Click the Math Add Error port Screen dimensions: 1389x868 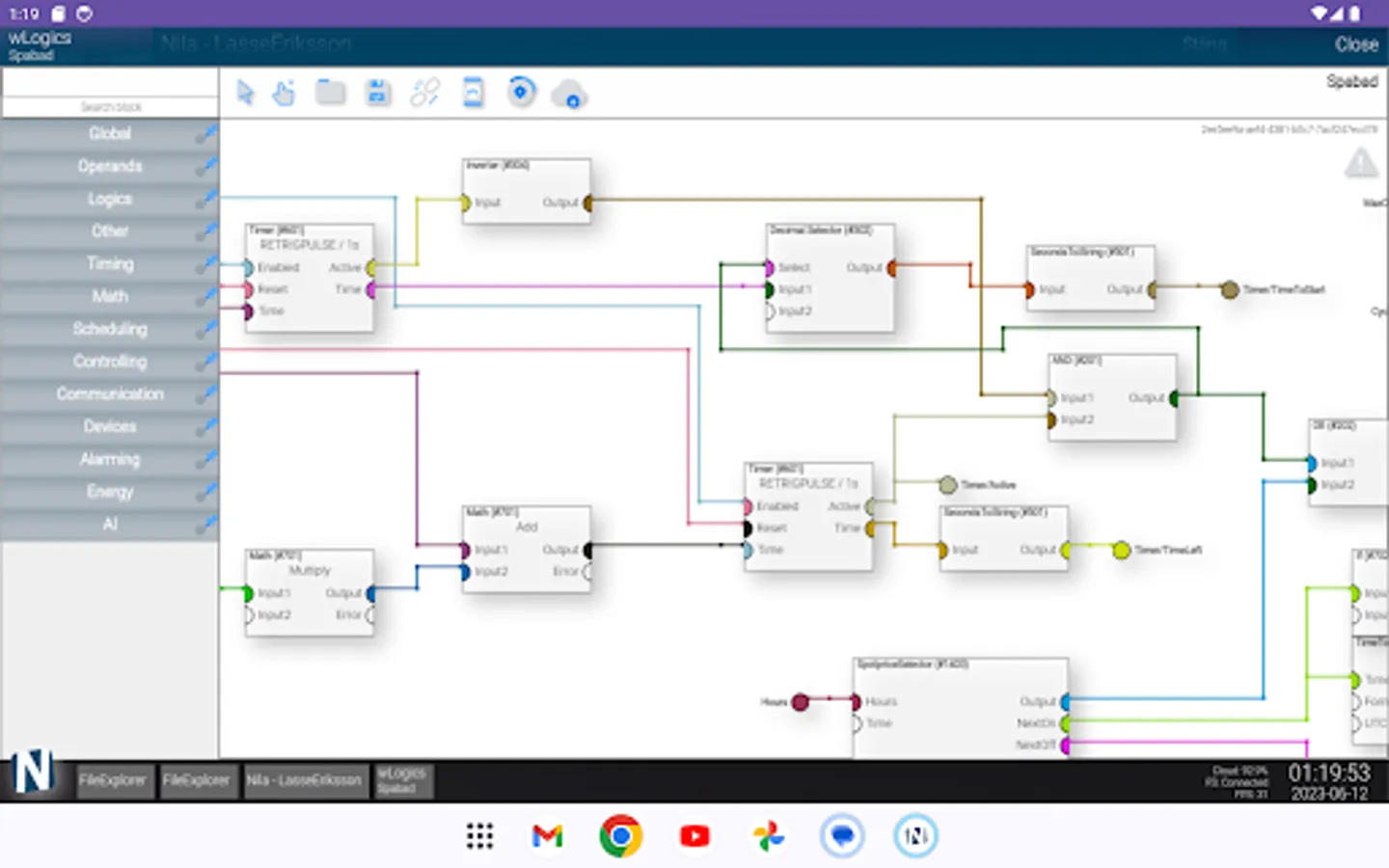(587, 571)
